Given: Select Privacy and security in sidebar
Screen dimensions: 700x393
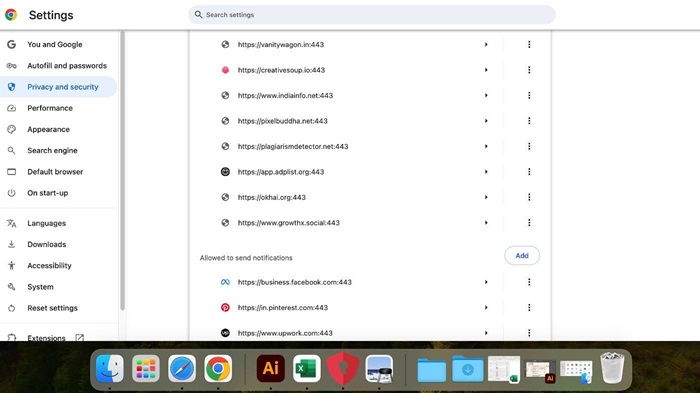Looking at the screenshot, I should point(58,87).
